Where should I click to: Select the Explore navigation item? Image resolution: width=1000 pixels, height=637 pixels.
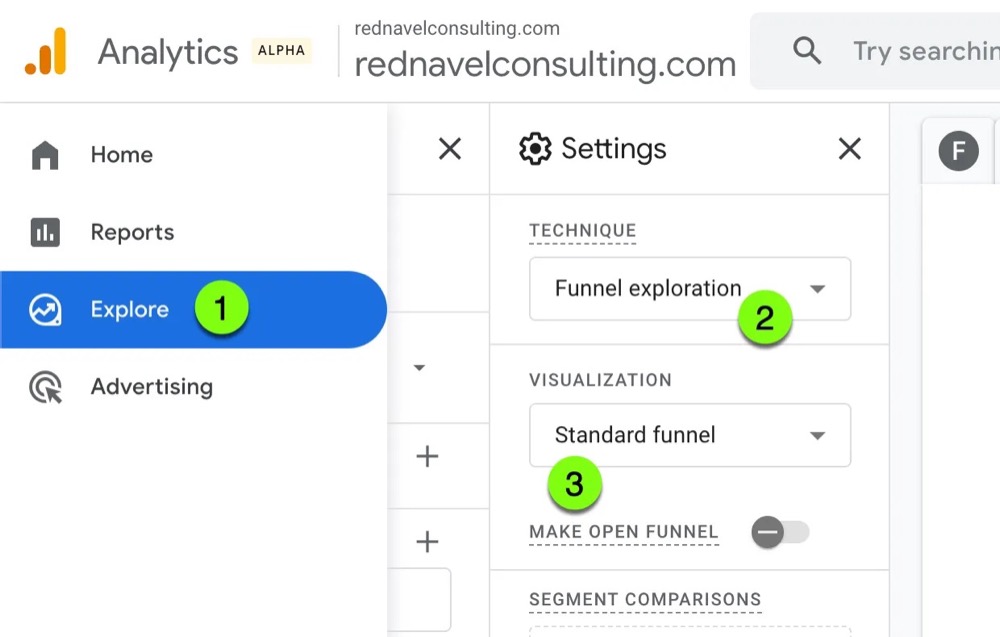click(191, 310)
